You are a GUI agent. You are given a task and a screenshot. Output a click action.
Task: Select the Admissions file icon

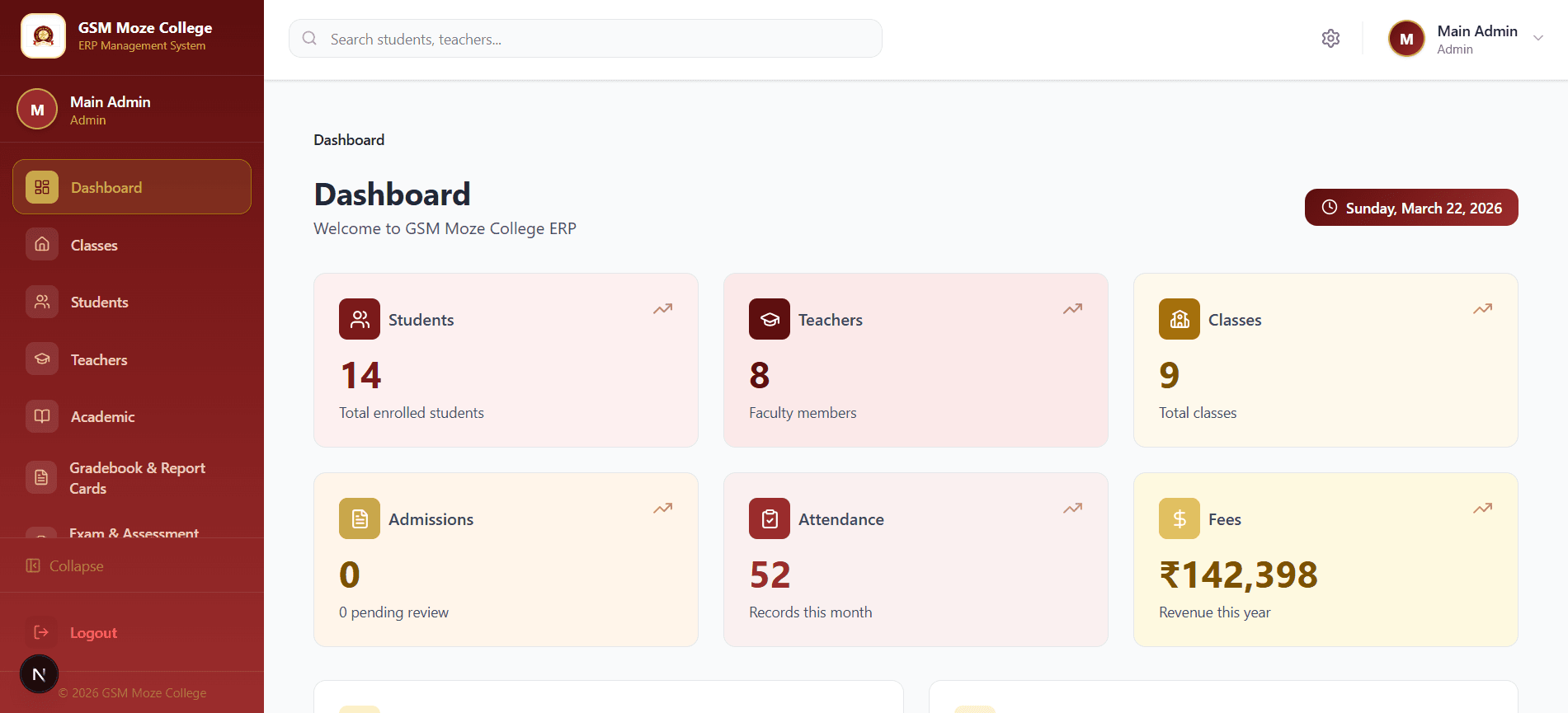(359, 518)
